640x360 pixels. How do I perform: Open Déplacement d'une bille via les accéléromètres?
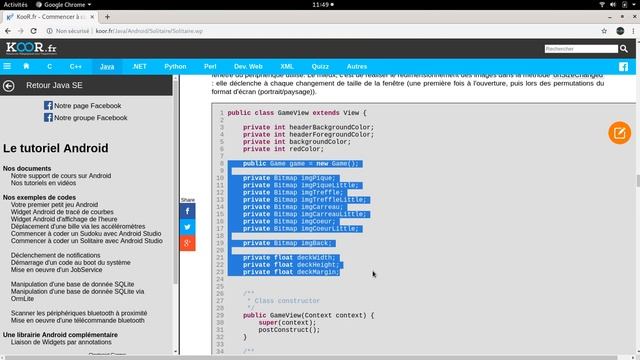click(x=78, y=227)
